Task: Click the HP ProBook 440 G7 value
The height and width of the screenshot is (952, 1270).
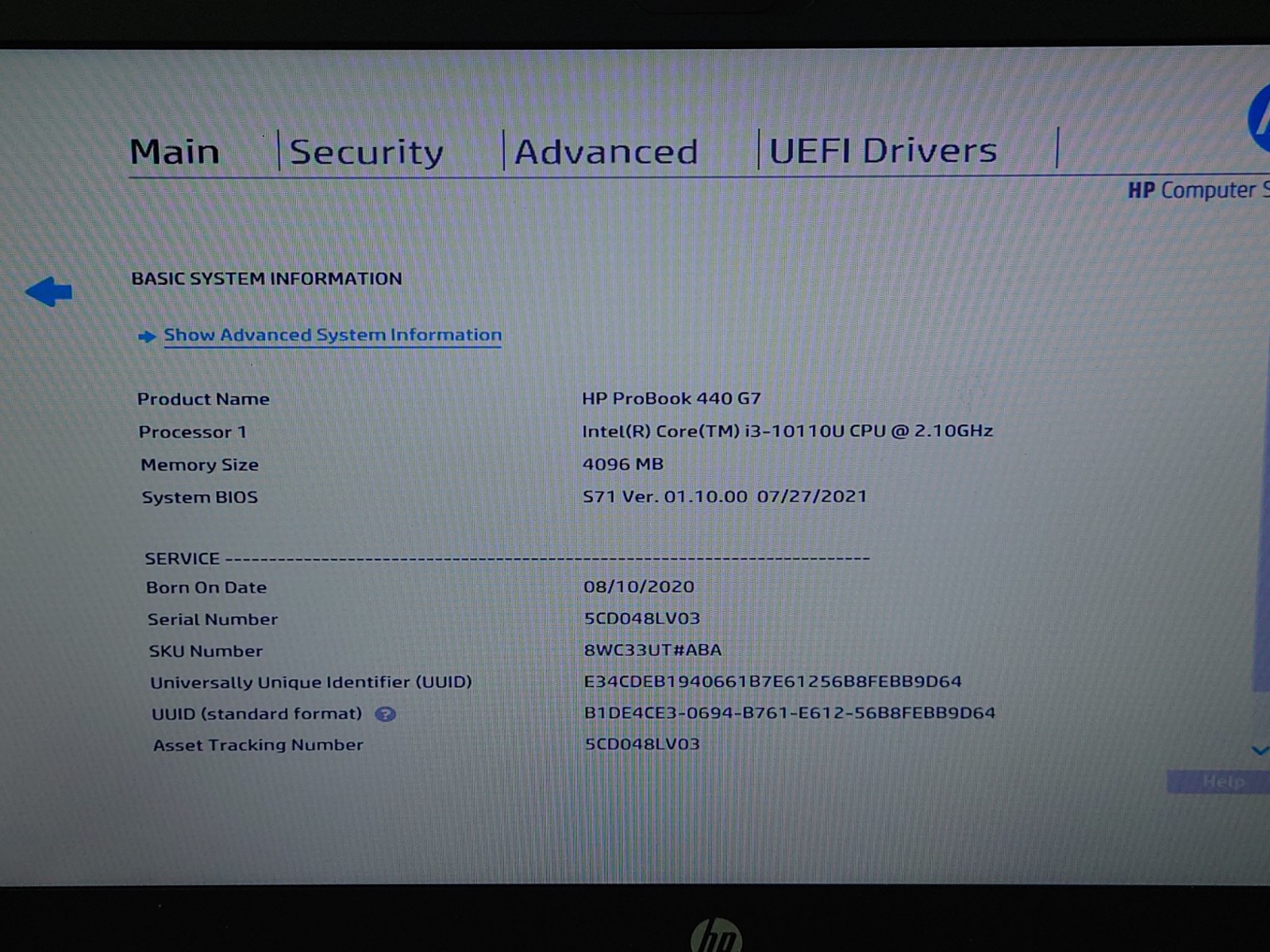Action: [672, 398]
